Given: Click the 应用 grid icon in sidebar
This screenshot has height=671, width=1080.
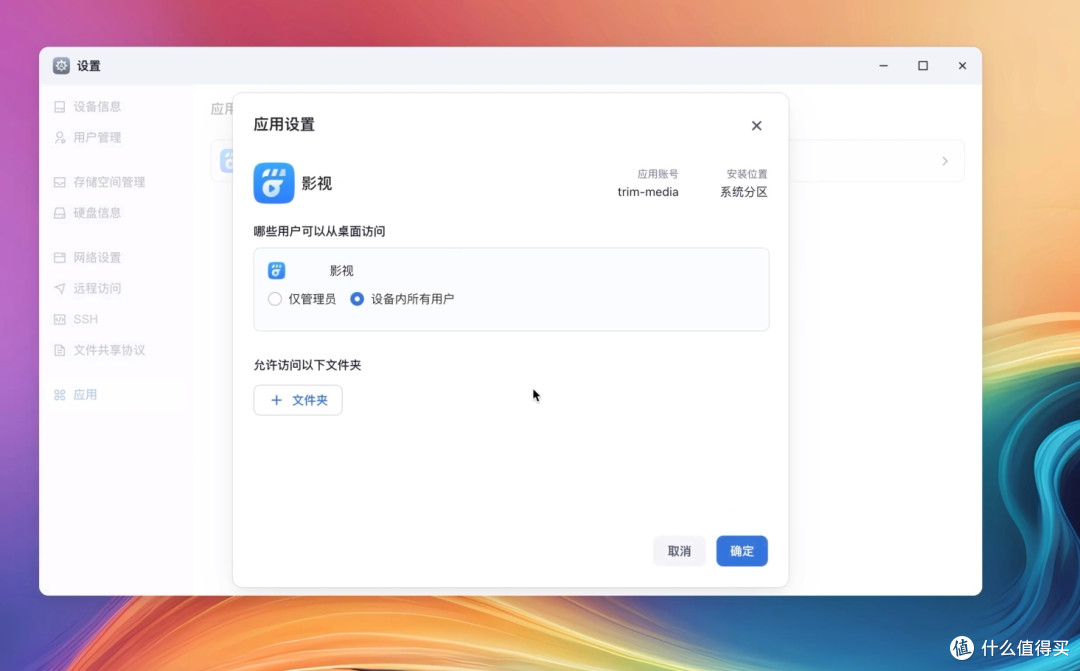Looking at the screenshot, I should (x=60, y=395).
